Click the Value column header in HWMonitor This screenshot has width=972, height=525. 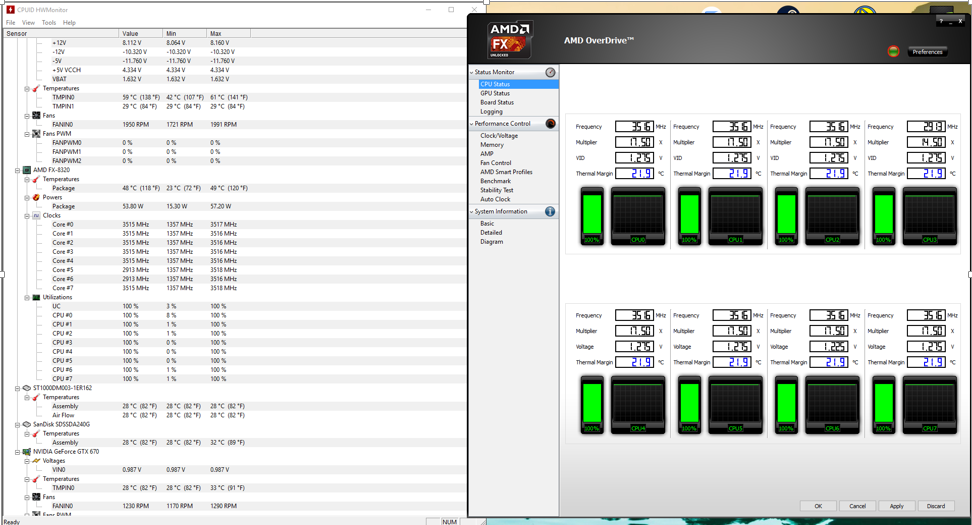141,33
